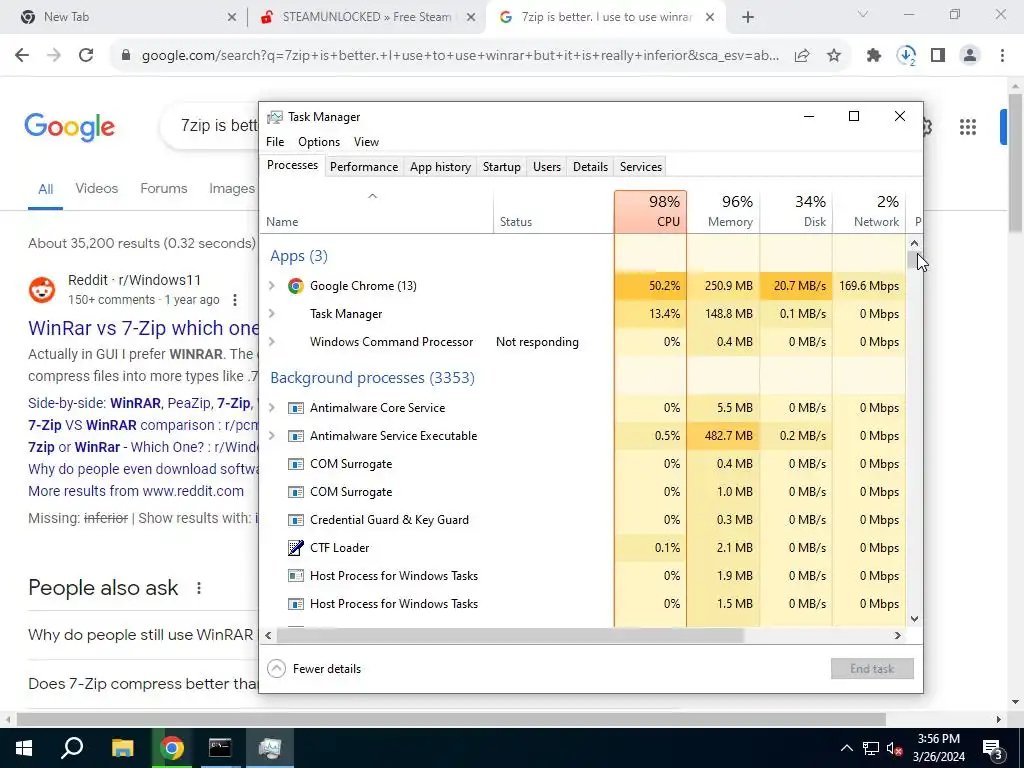The image size is (1024, 768).
Task: Open WinRar vs 7-Zip Reddit result link
Action: 144,328
